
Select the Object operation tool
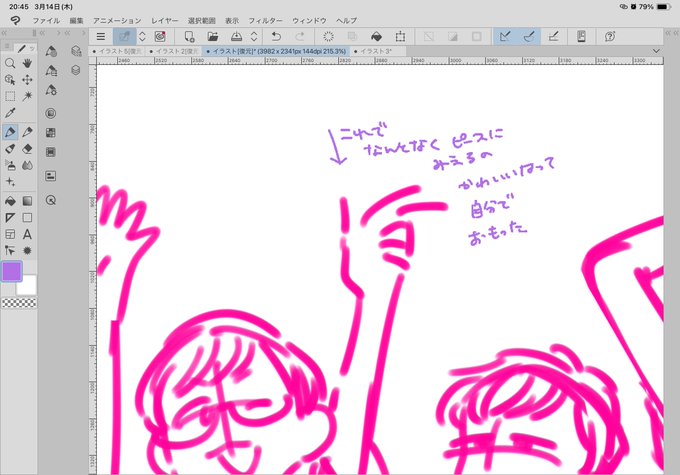[10, 80]
